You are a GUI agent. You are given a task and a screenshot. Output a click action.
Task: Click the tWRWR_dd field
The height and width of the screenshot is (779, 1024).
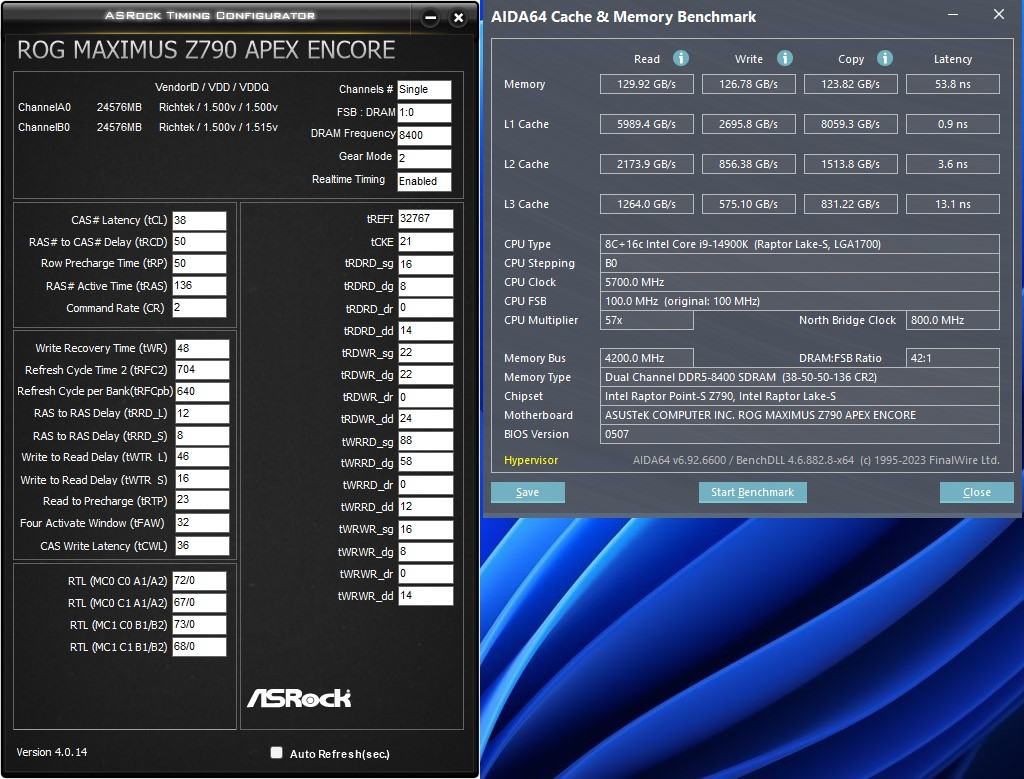pyautogui.click(x=425, y=596)
